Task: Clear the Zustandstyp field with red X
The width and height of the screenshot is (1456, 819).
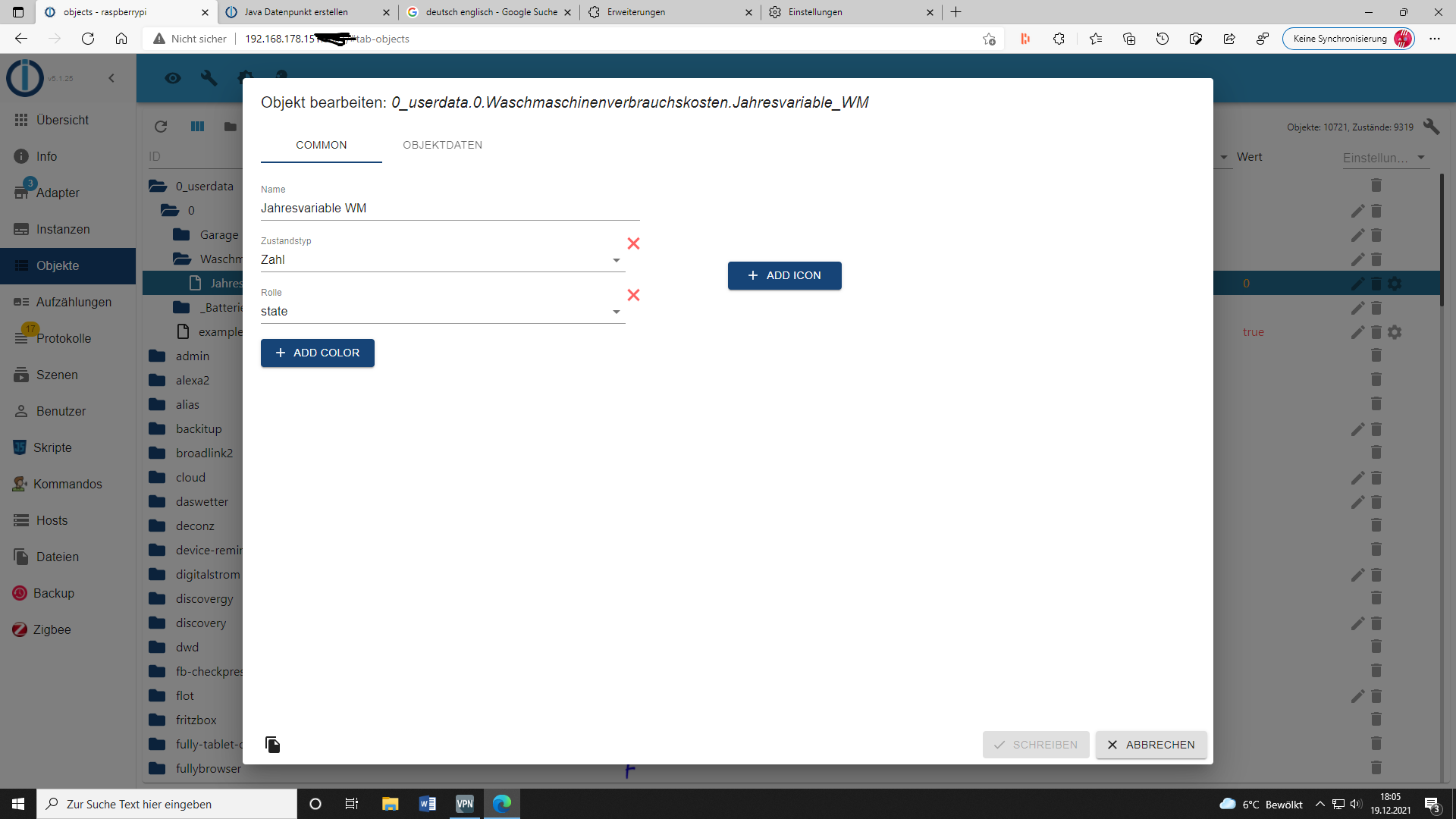Action: point(633,243)
